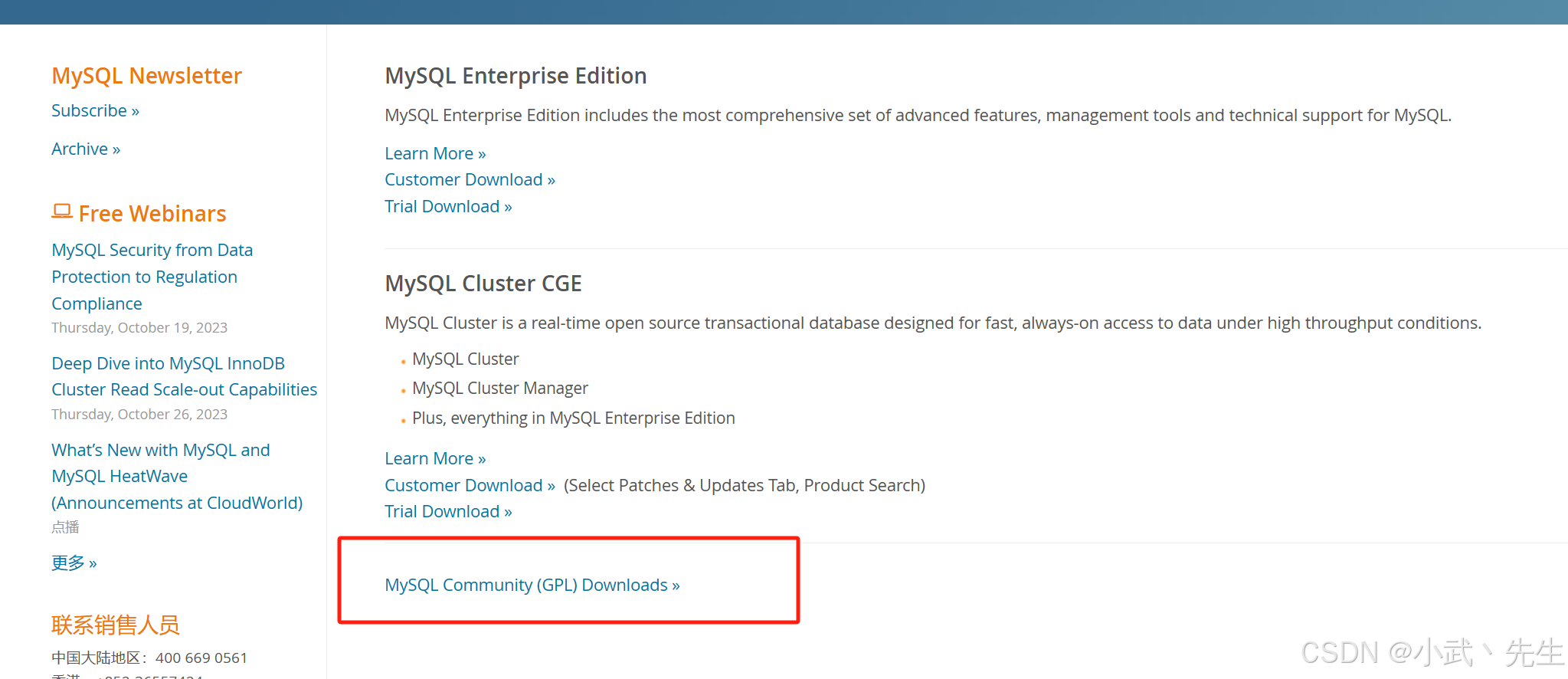This screenshot has height=679, width=1568.
Task: Click the phone number 400 669 0561
Action: [201, 658]
